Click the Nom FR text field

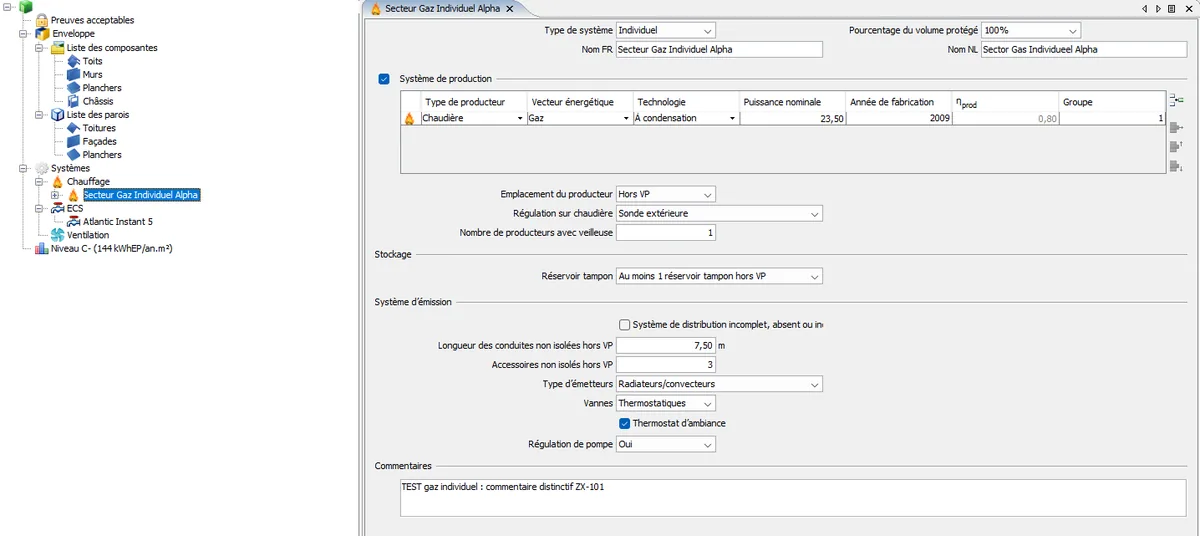tap(719, 49)
